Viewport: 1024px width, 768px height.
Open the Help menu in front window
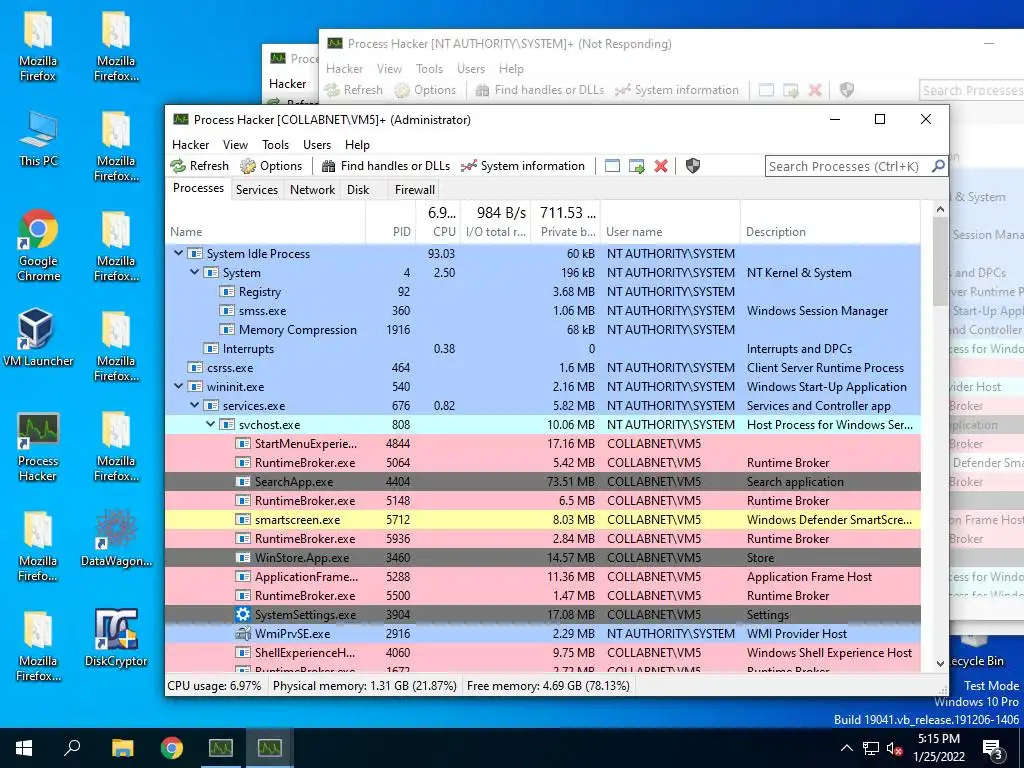coord(357,144)
